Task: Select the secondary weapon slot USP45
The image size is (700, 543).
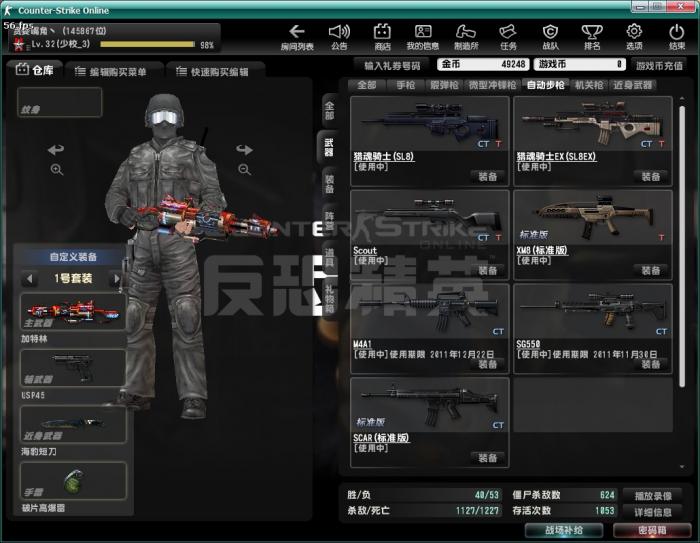Action: (73, 368)
